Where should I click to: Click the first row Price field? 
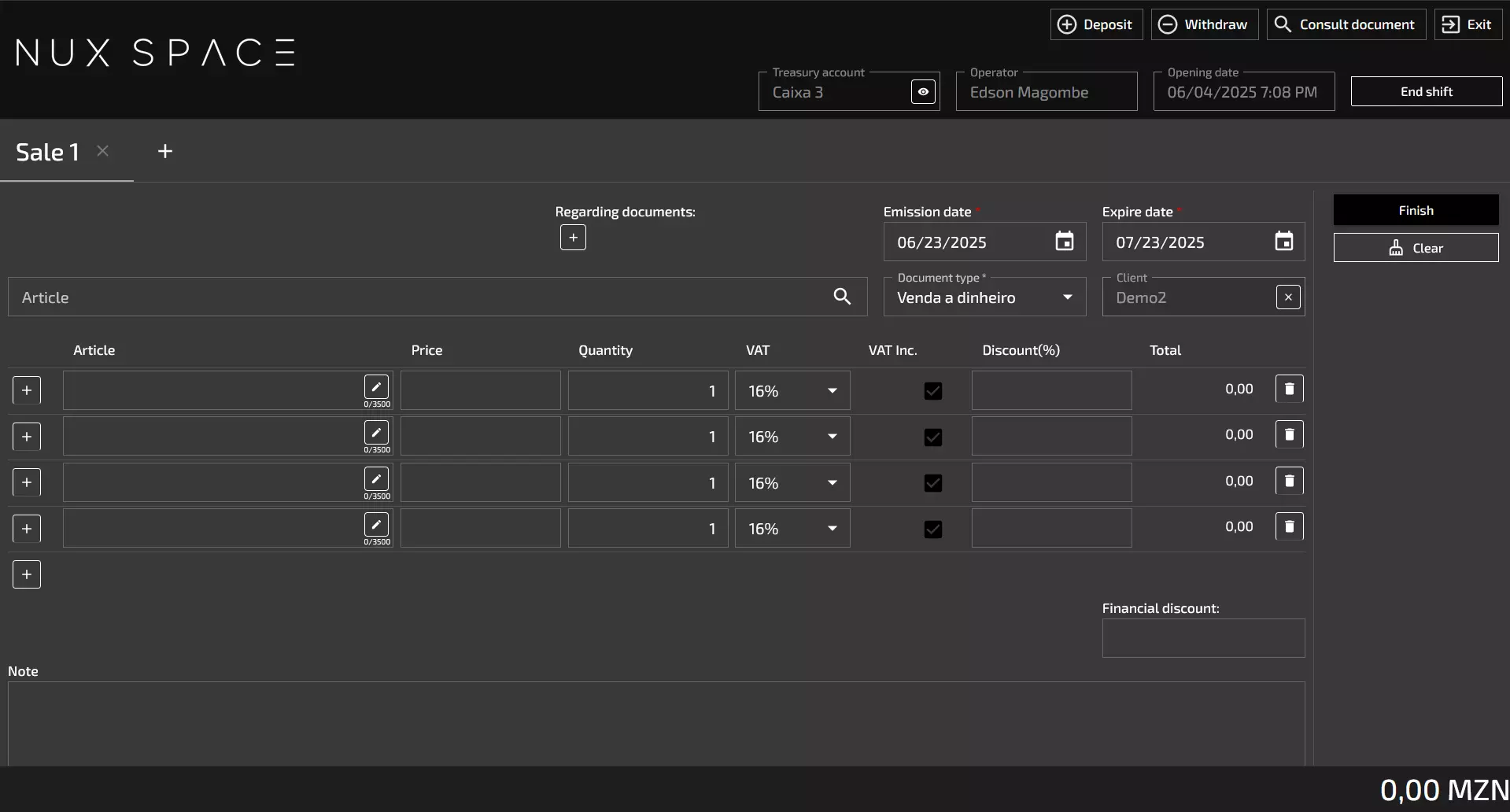[x=481, y=390]
